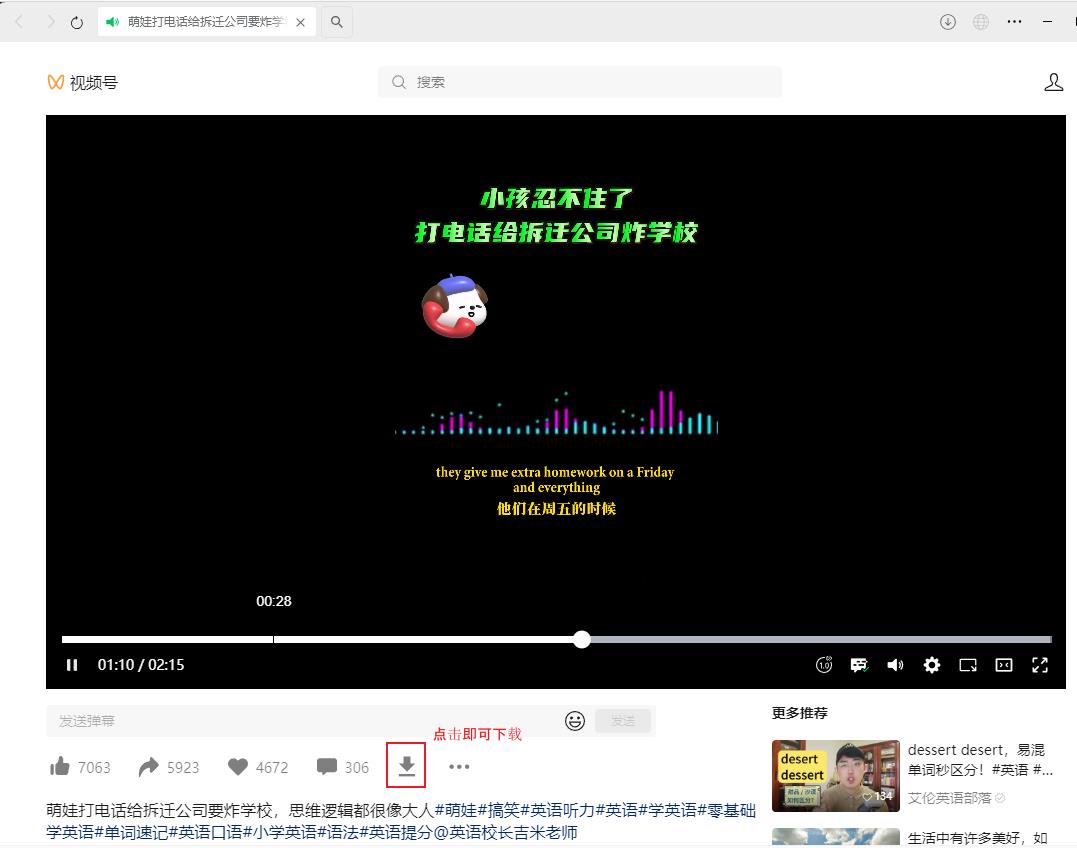Enter fullscreen mode

tap(1040, 665)
